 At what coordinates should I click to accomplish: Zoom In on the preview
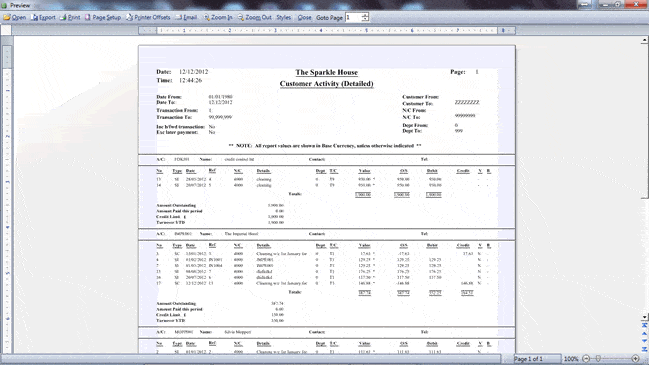218,17
